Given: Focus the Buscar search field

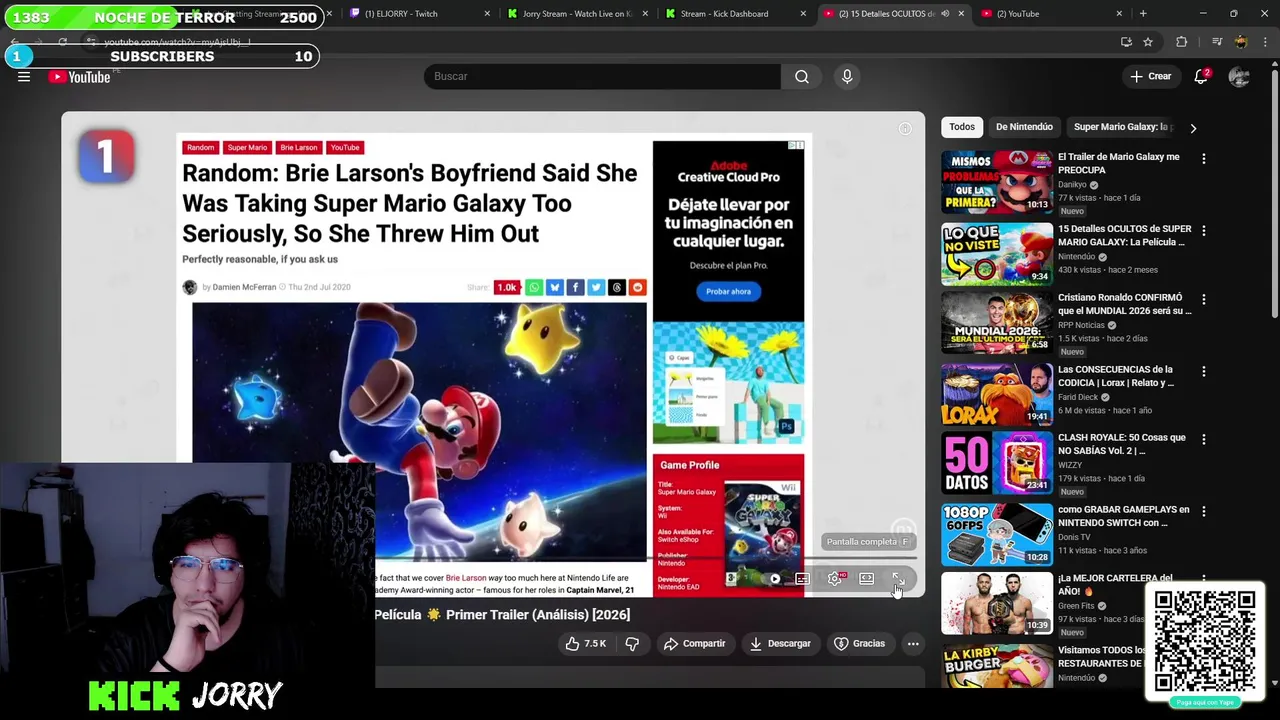Looking at the screenshot, I should pyautogui.click(x=603, y=77).
